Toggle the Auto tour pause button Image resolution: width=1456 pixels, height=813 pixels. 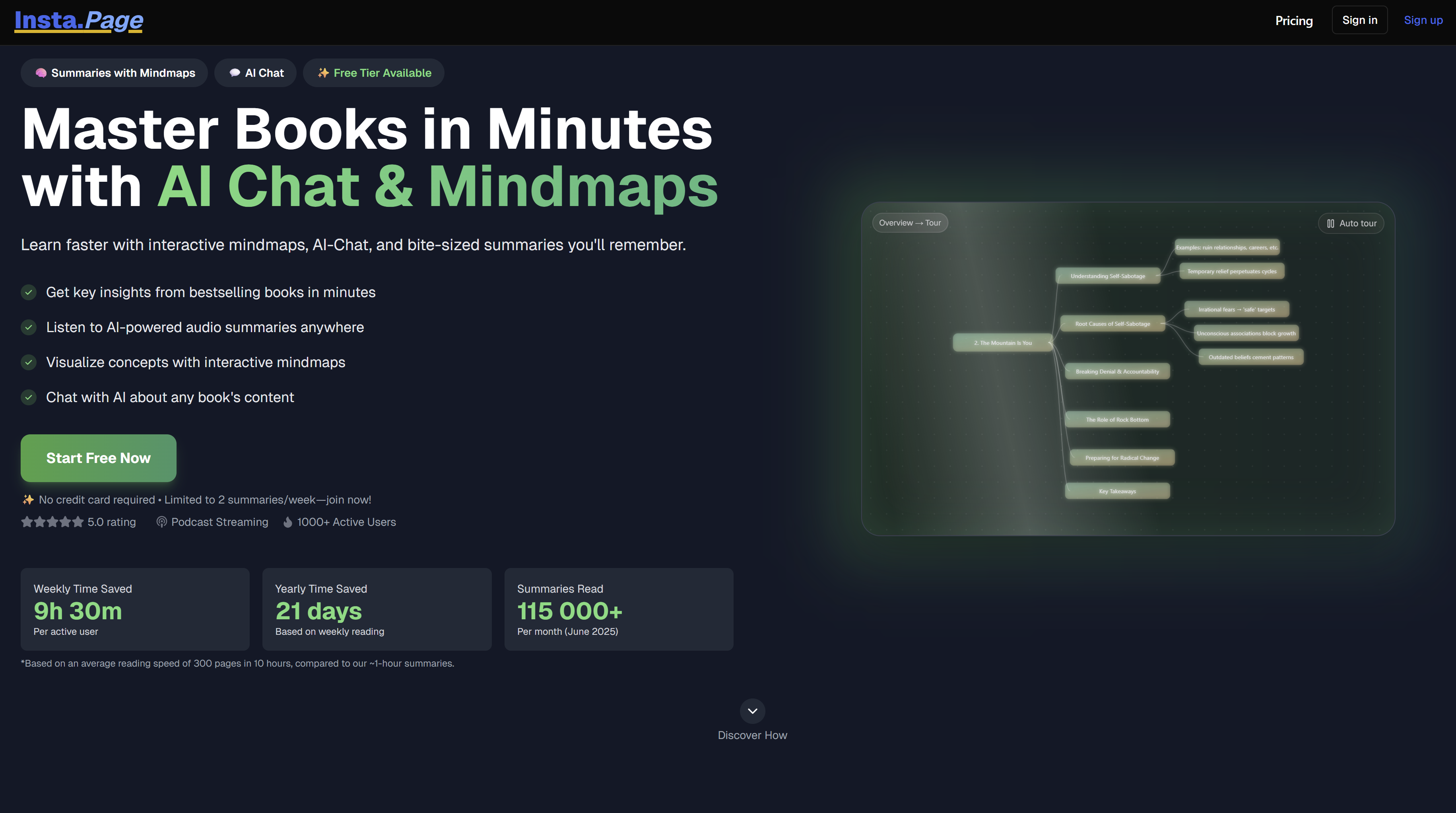point(1351,223)
